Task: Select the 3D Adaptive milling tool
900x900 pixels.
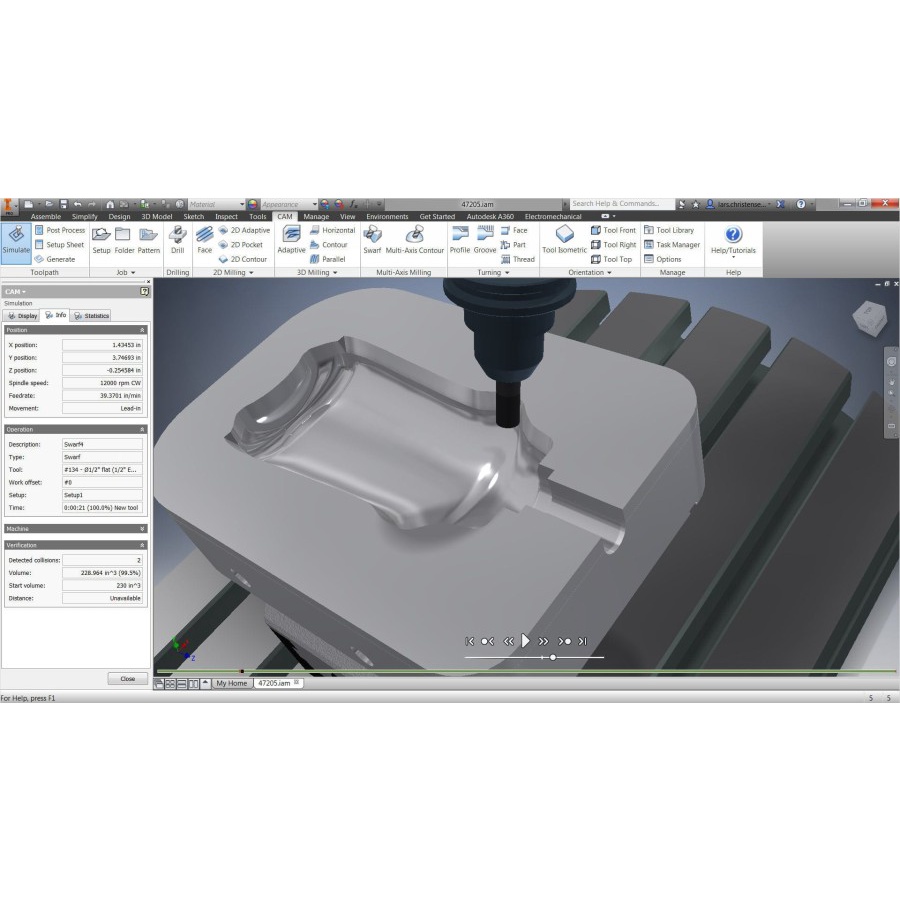Action: 291,240
